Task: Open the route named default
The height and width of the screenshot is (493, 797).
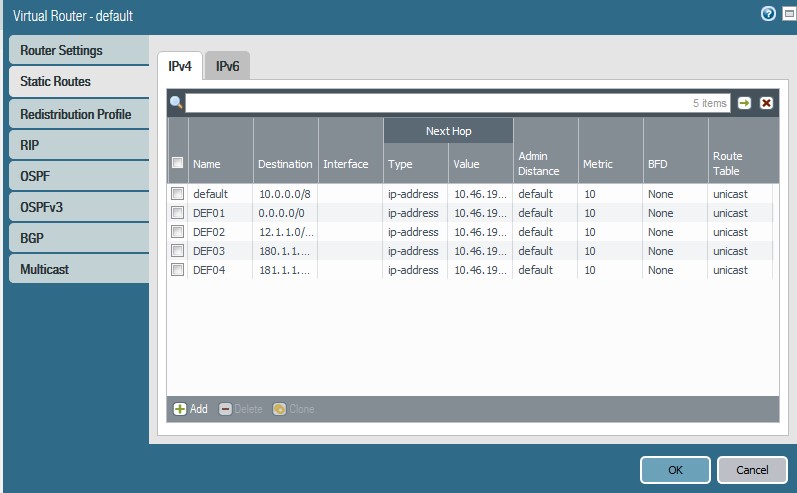Action: coord(210,194)
